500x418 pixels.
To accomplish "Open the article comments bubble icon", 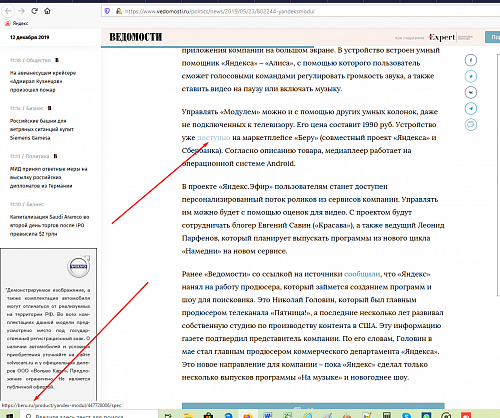I will [x=471, y=125].
